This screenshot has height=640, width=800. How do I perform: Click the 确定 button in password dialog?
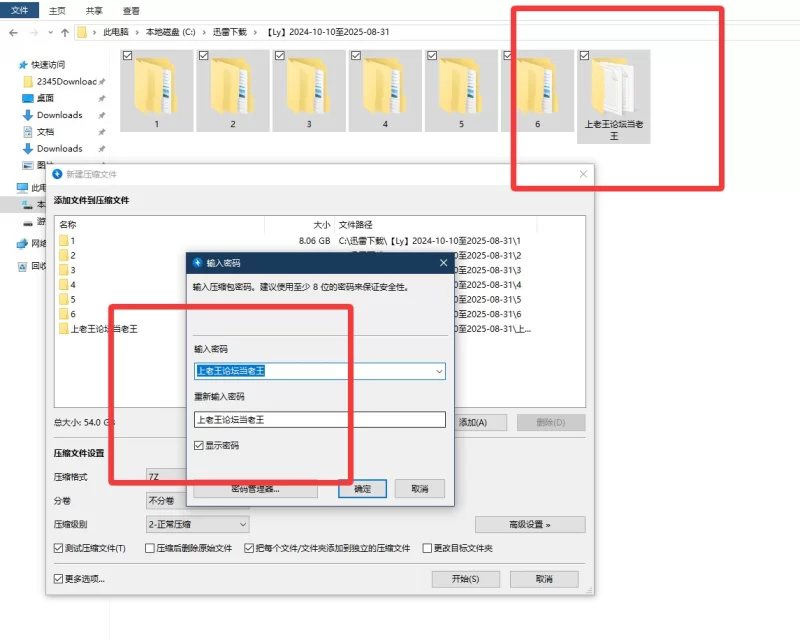[362, 489]
